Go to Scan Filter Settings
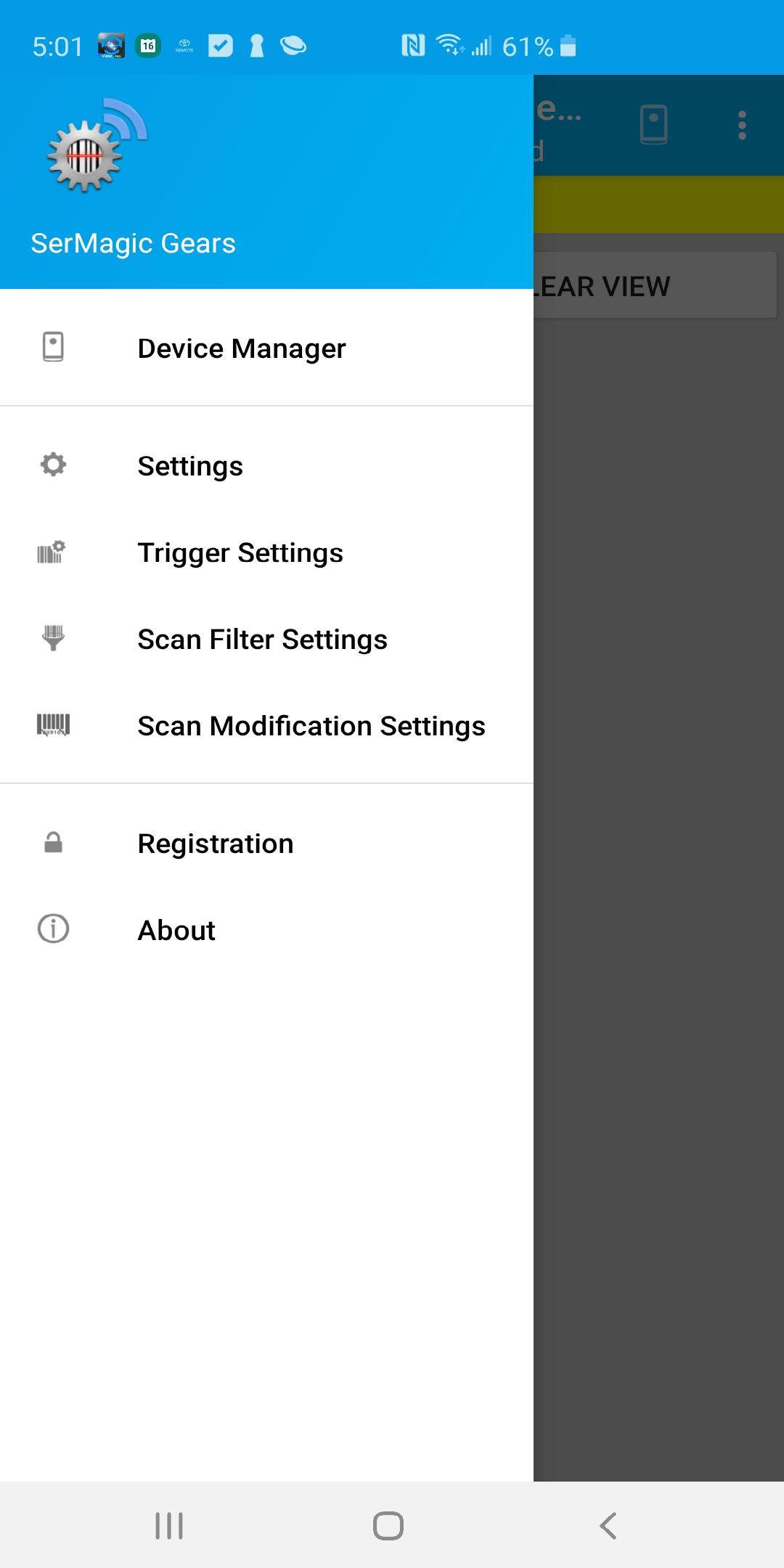Viewport: 784px width, 1568px height. point(262,640)
